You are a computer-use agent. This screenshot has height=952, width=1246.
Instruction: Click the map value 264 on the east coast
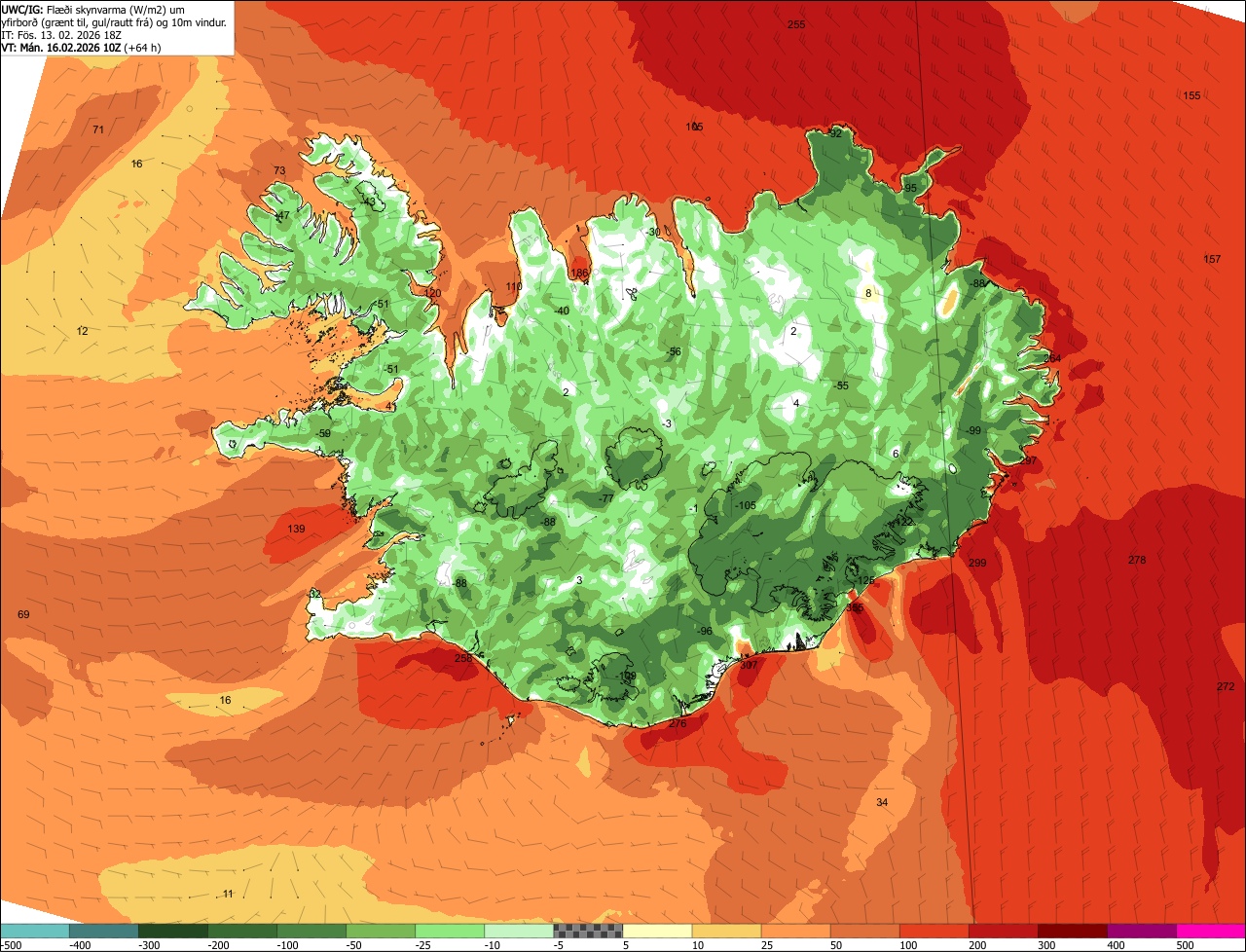click(x=1052, y=359)
